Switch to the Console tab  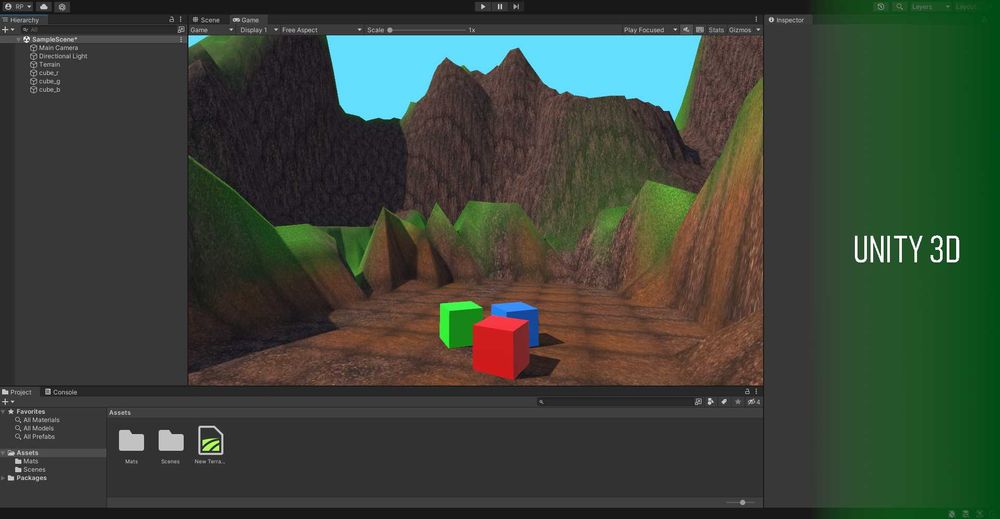click(x=61, y=392)
